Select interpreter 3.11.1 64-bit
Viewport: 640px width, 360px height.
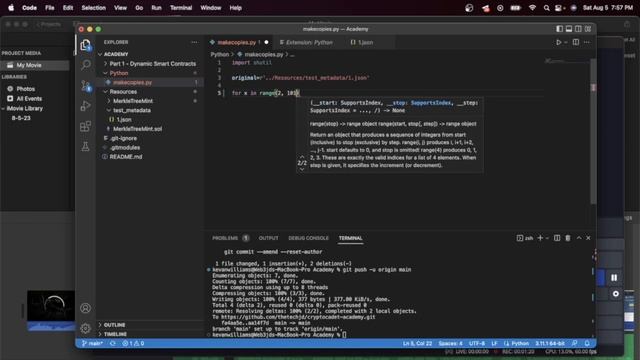point(550,343)
